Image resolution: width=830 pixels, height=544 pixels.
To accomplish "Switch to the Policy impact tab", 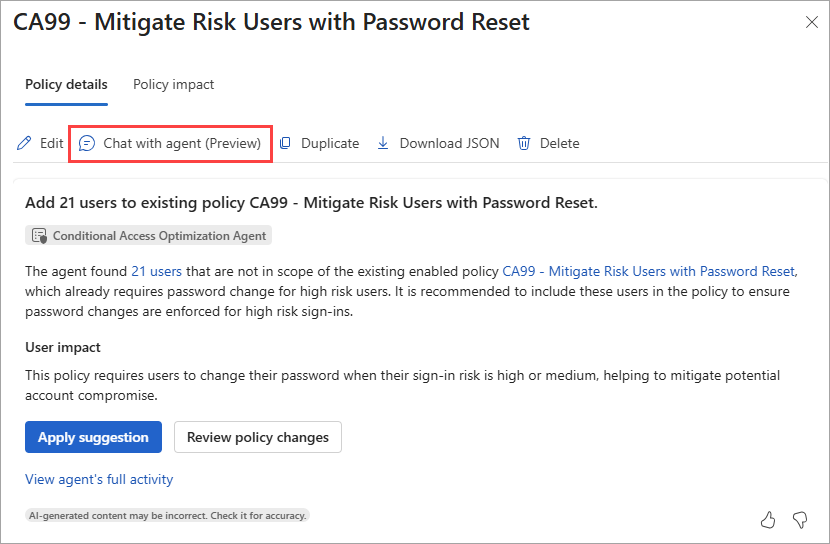I will point(173,84).
